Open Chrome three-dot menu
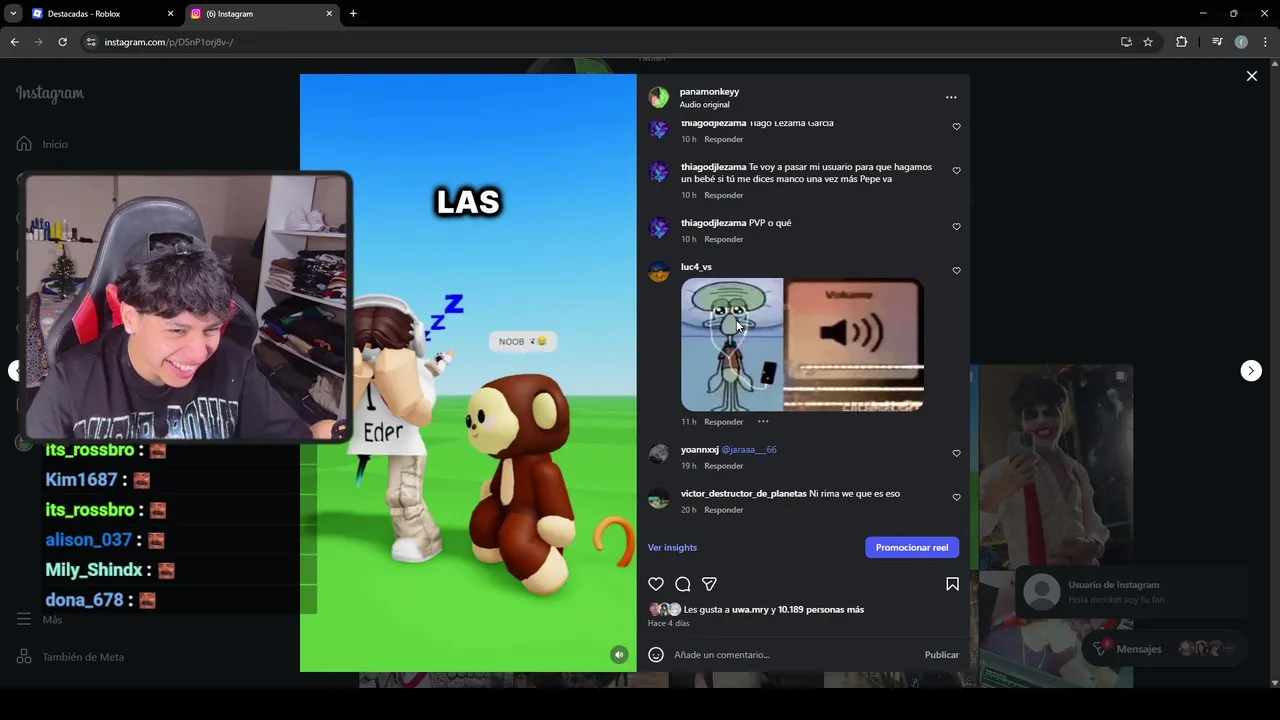Image resolution: width=1280 pixels, height=720 pixels. [1265, 42]
